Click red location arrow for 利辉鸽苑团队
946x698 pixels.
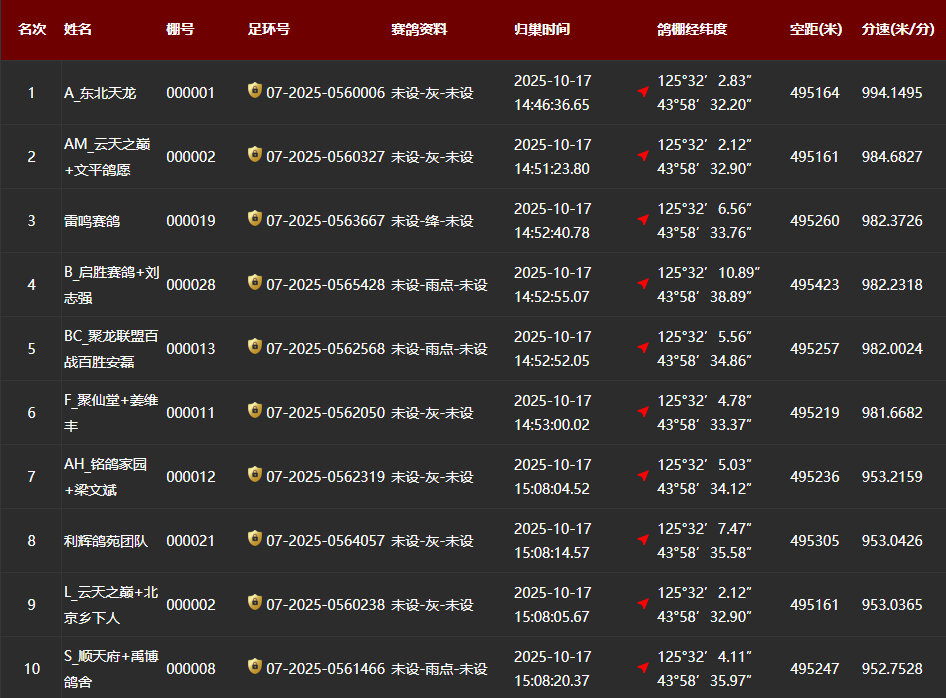click(x=643, y=540)
